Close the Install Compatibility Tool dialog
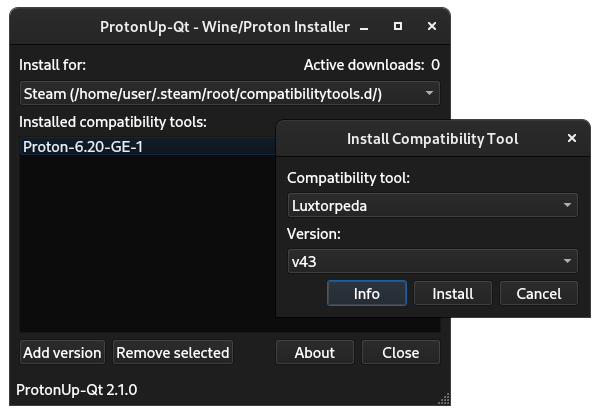Image resolution: width=600 pixels, height=415 pixels. coord(571,139)
